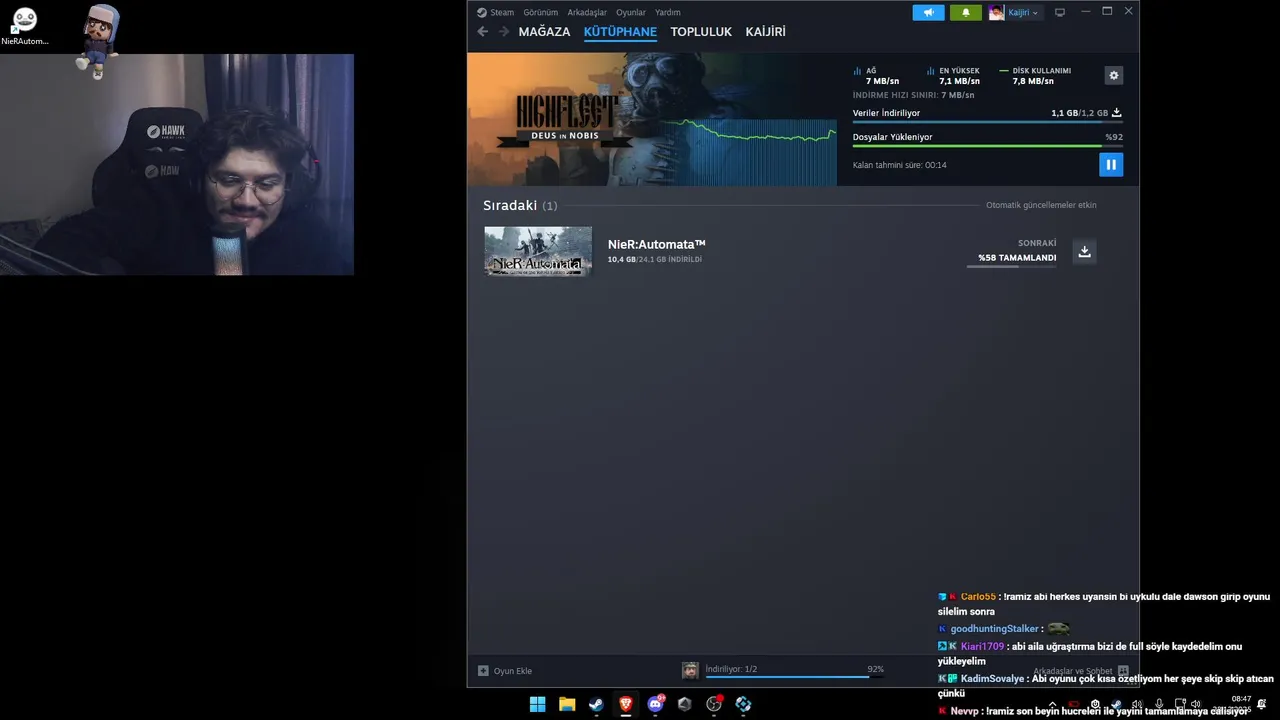Click the NieR:Automata title text
Viewport: 1280px width, 720px height.
point(657,245)
